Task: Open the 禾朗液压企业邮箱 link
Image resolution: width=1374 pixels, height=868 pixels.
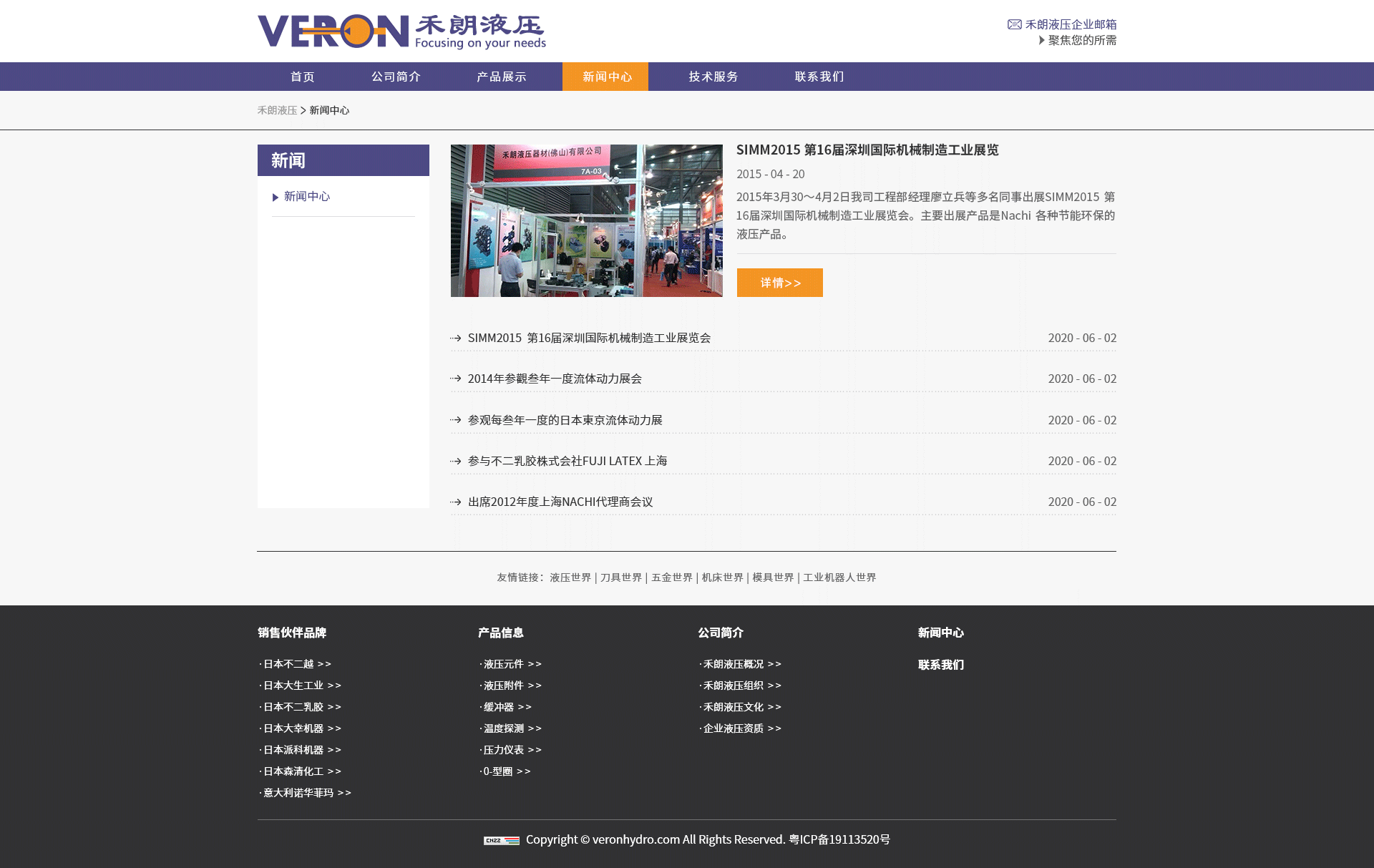Action: 1071,24
